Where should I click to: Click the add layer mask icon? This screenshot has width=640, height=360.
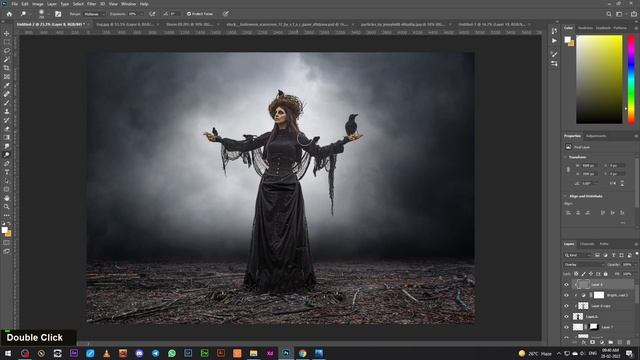pyautogui.click(x=592, y=342)
